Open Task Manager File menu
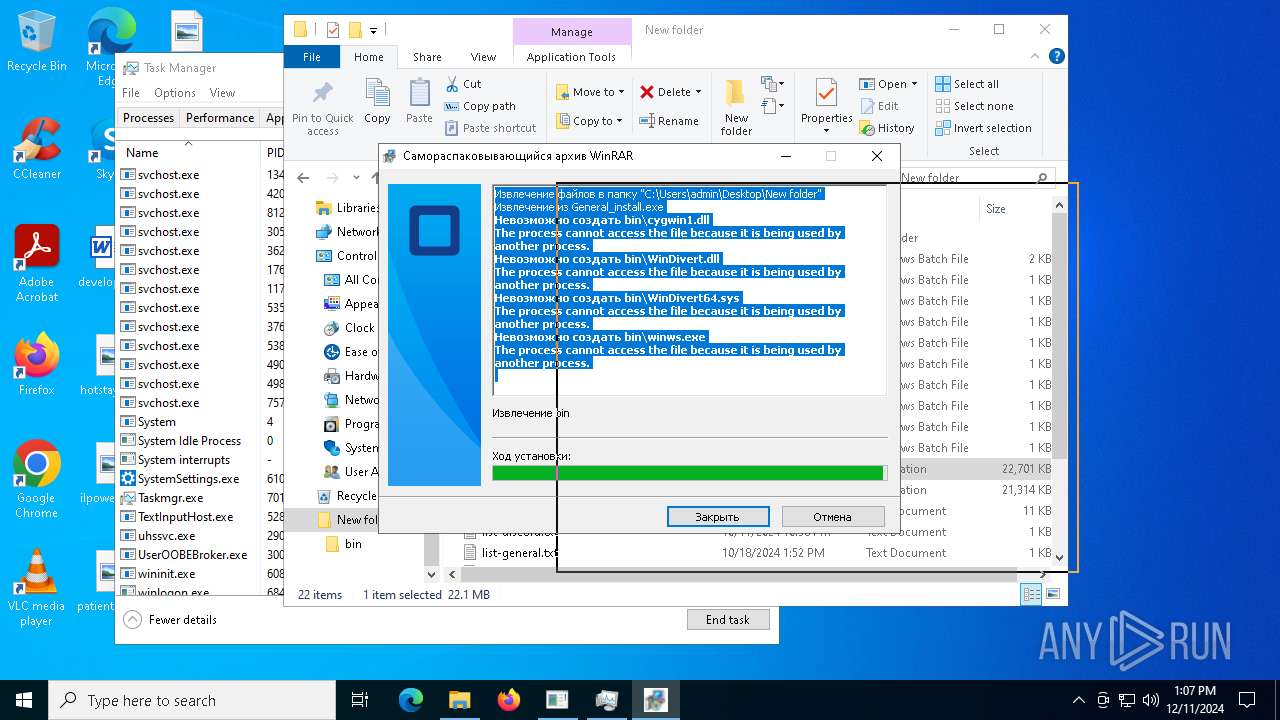This screenshot has width=1280, height=720. (x=131, y=93)
